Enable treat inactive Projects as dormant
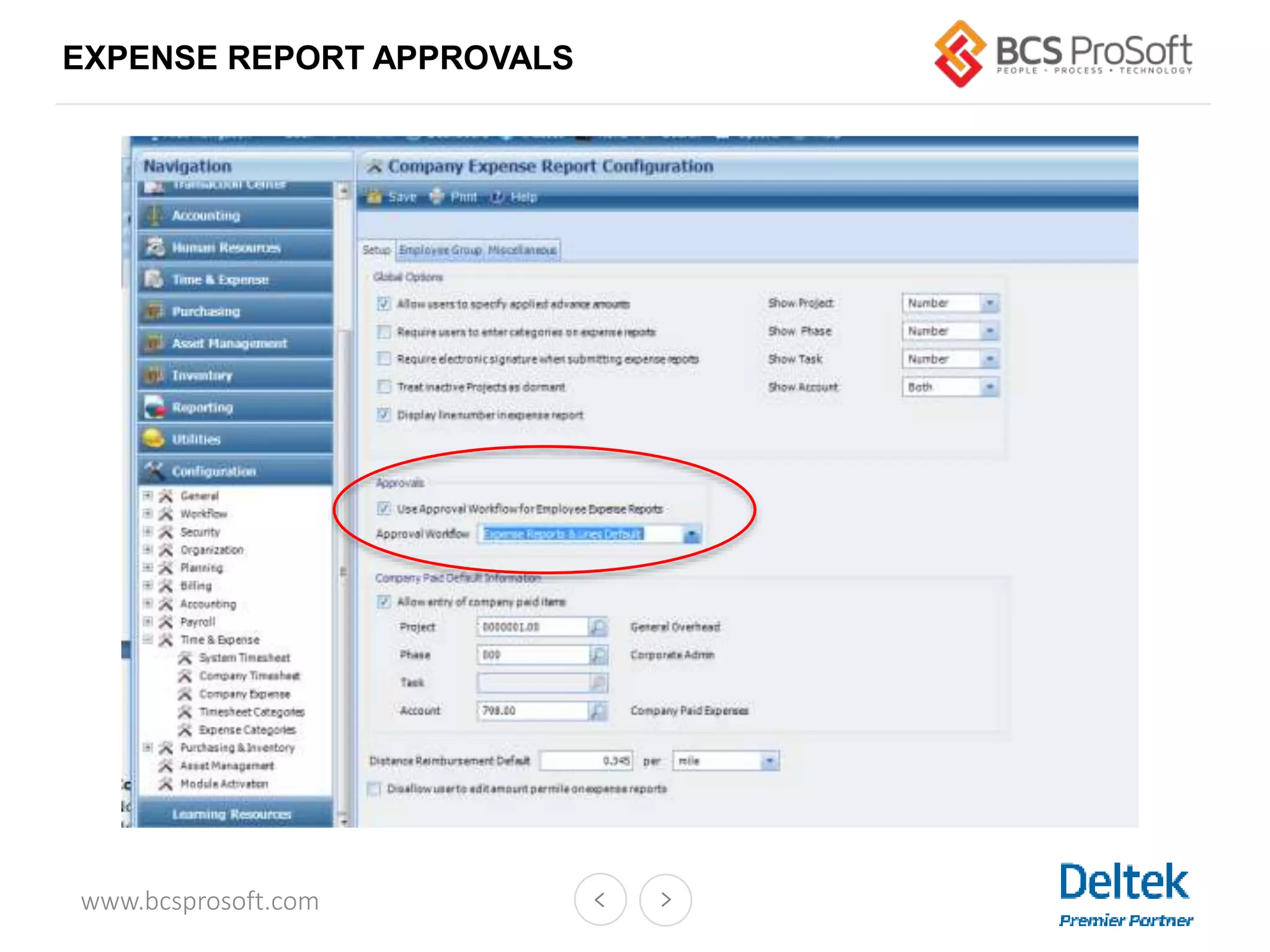This screenshot has width=1270, height=952. point(384,387)
